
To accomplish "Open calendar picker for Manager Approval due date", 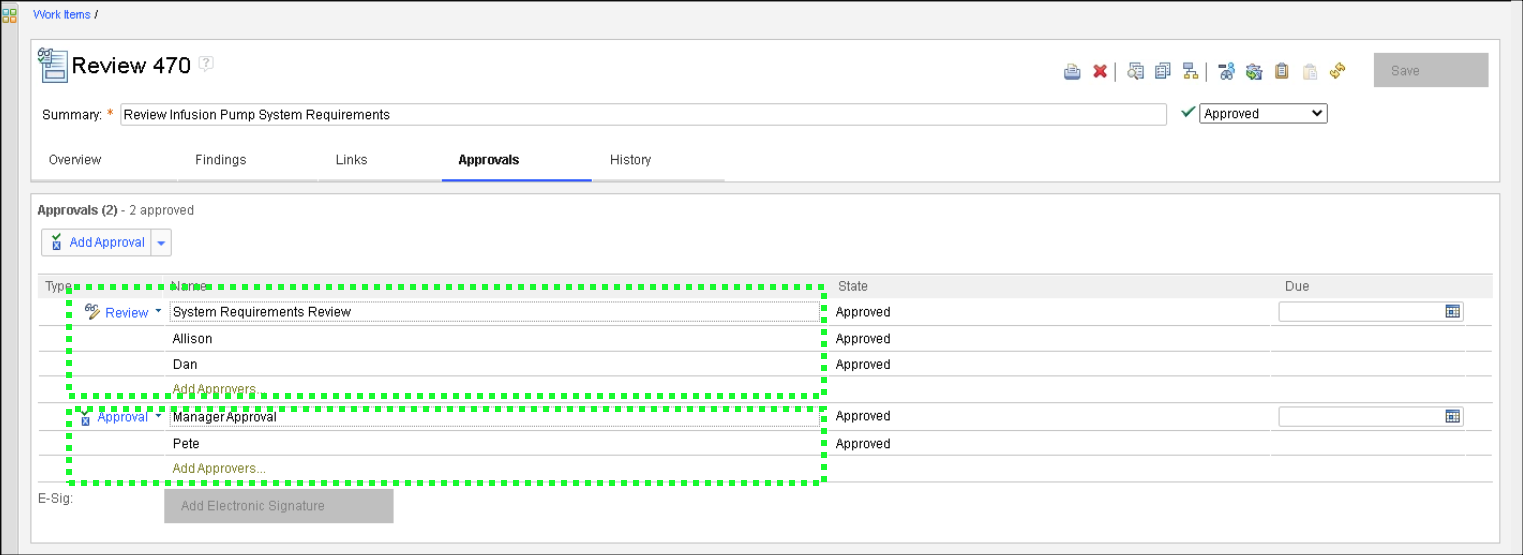I will click(1452, 416).
